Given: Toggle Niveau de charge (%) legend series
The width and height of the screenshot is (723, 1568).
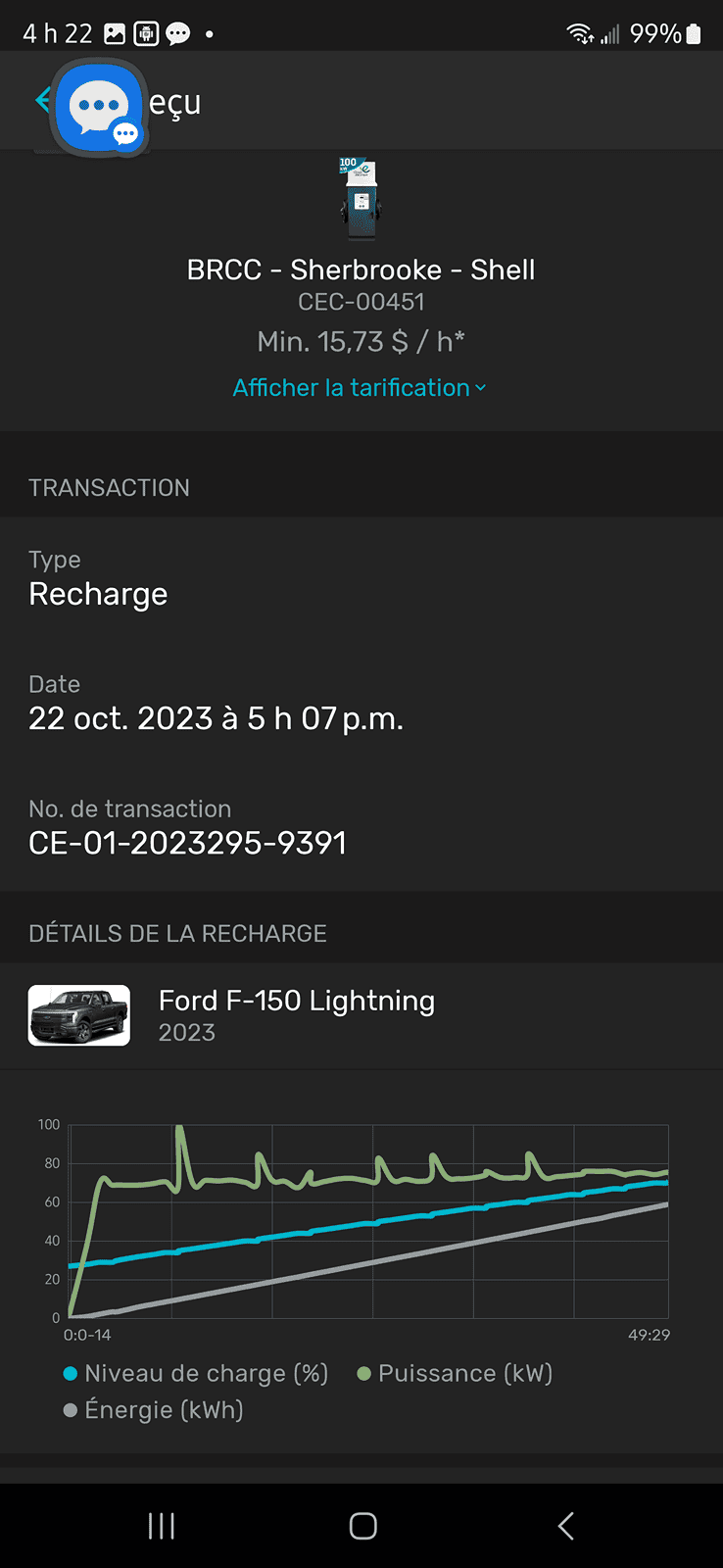Looking at the screenshot, I should pos(196,1374).
